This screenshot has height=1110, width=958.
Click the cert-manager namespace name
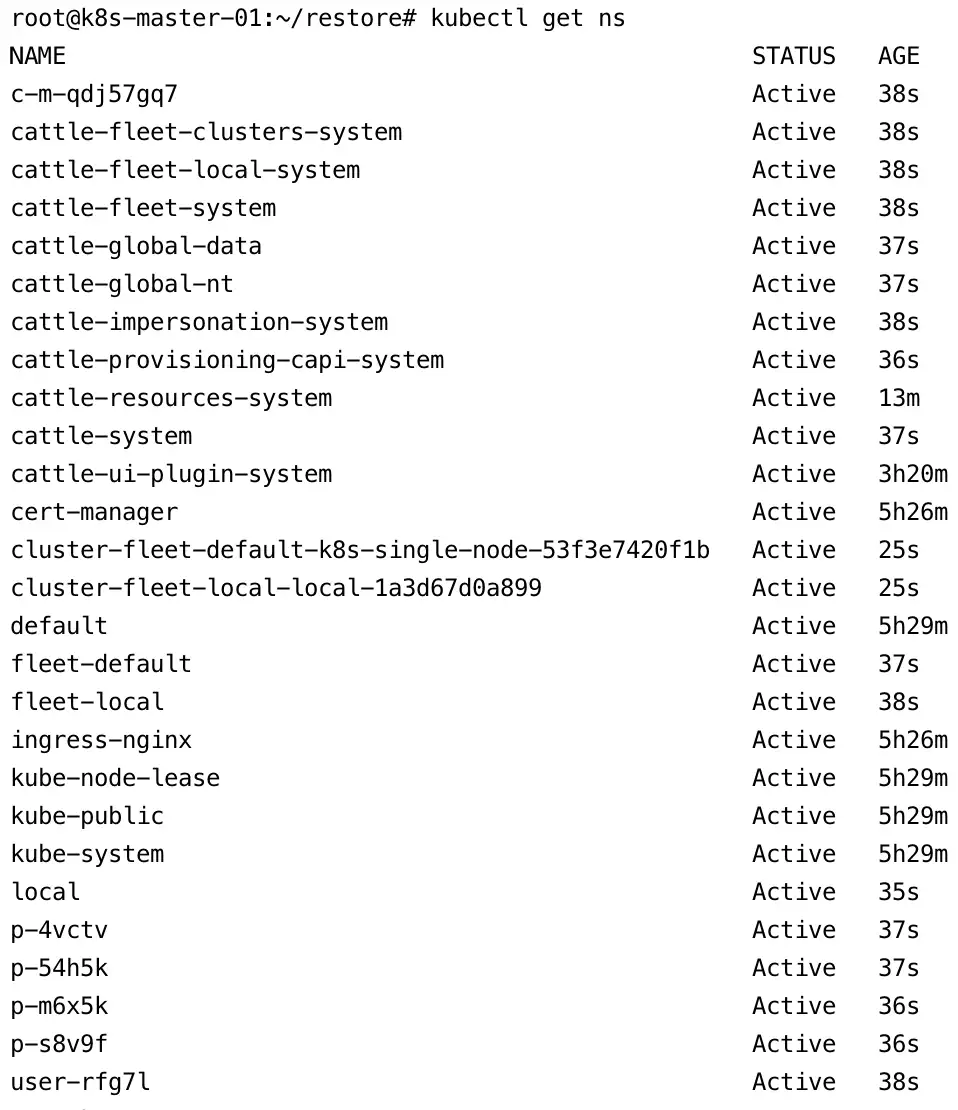(94, 512)
